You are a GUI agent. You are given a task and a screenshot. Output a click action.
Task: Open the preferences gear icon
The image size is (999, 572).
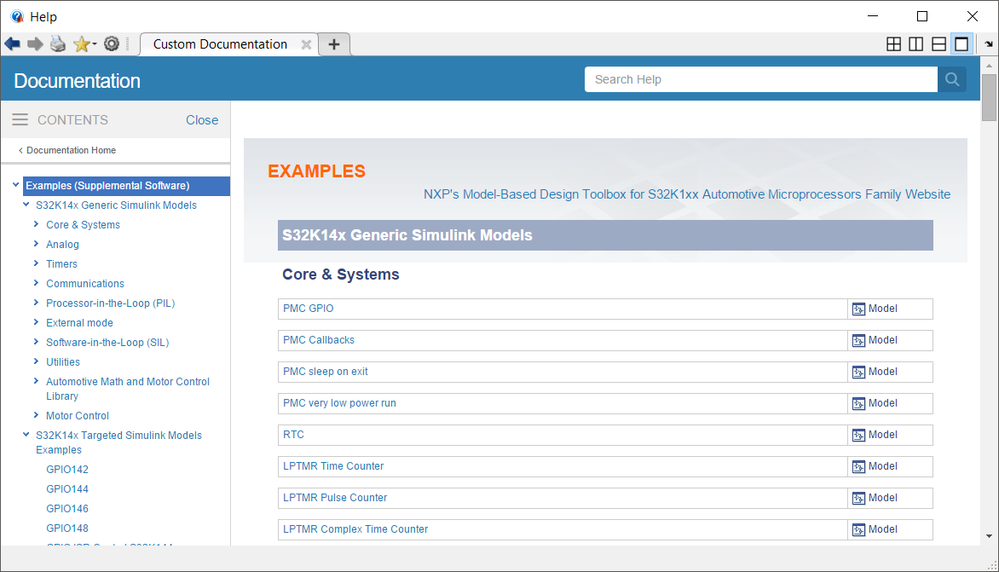click(x=111, y=44)
